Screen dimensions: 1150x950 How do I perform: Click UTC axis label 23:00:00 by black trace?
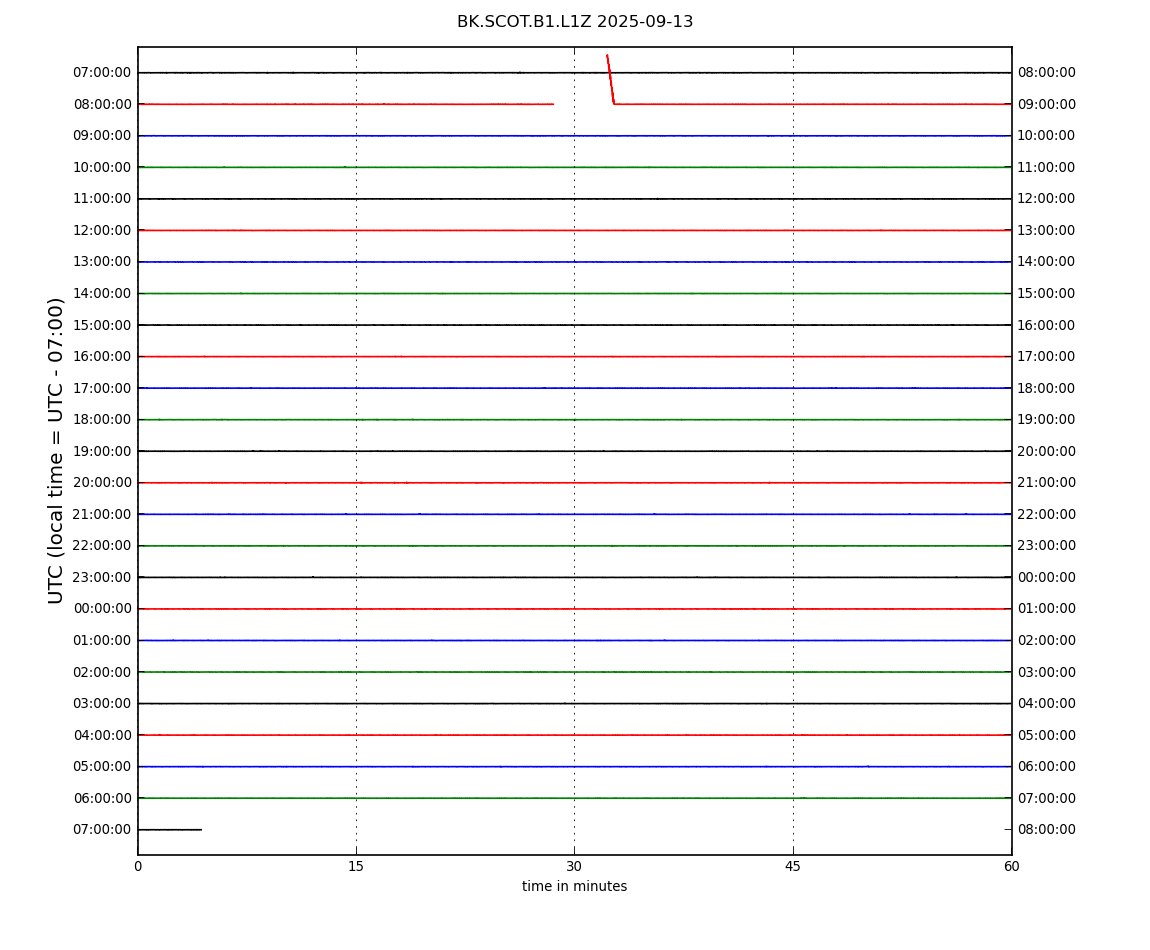click(x=102, y=577)
